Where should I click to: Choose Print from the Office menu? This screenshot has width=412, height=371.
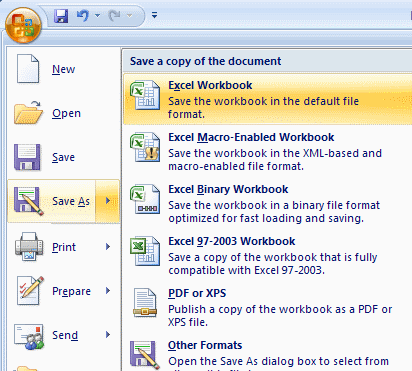coord(63,247)
